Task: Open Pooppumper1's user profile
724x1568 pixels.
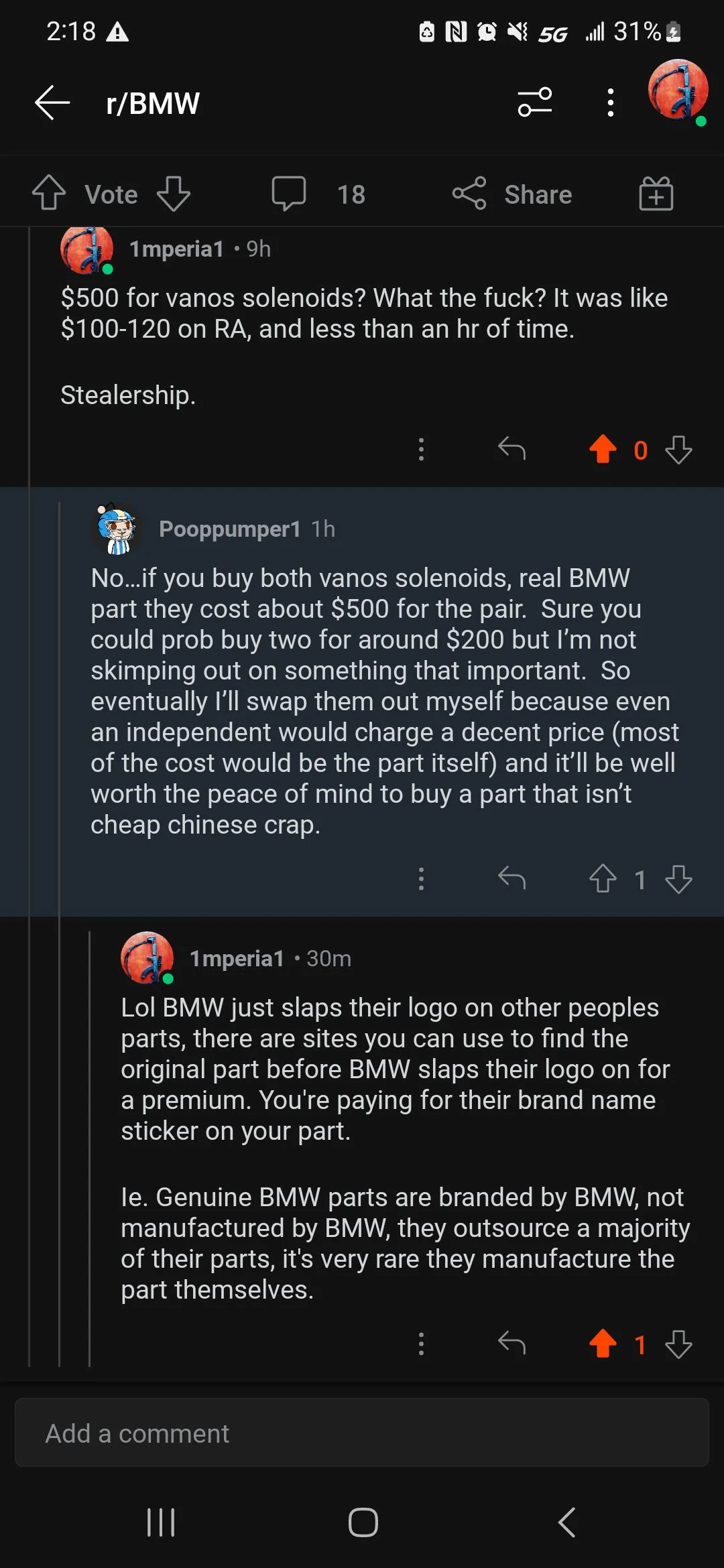Action: [229, 529]
